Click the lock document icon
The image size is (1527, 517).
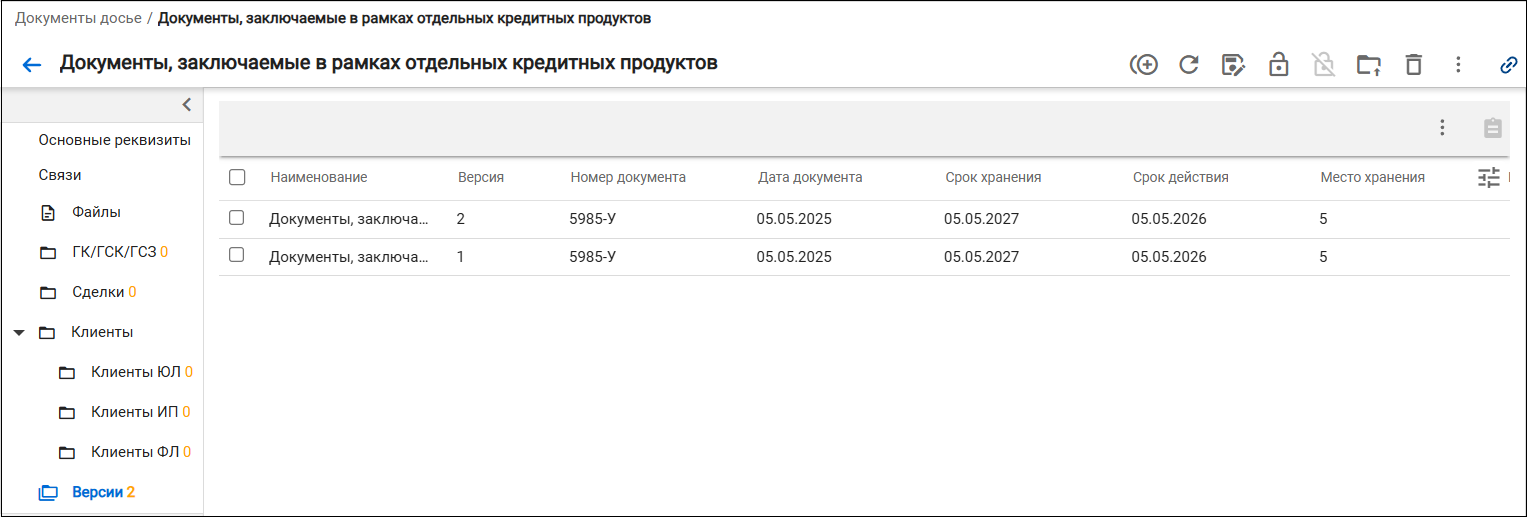(1278, 65)
